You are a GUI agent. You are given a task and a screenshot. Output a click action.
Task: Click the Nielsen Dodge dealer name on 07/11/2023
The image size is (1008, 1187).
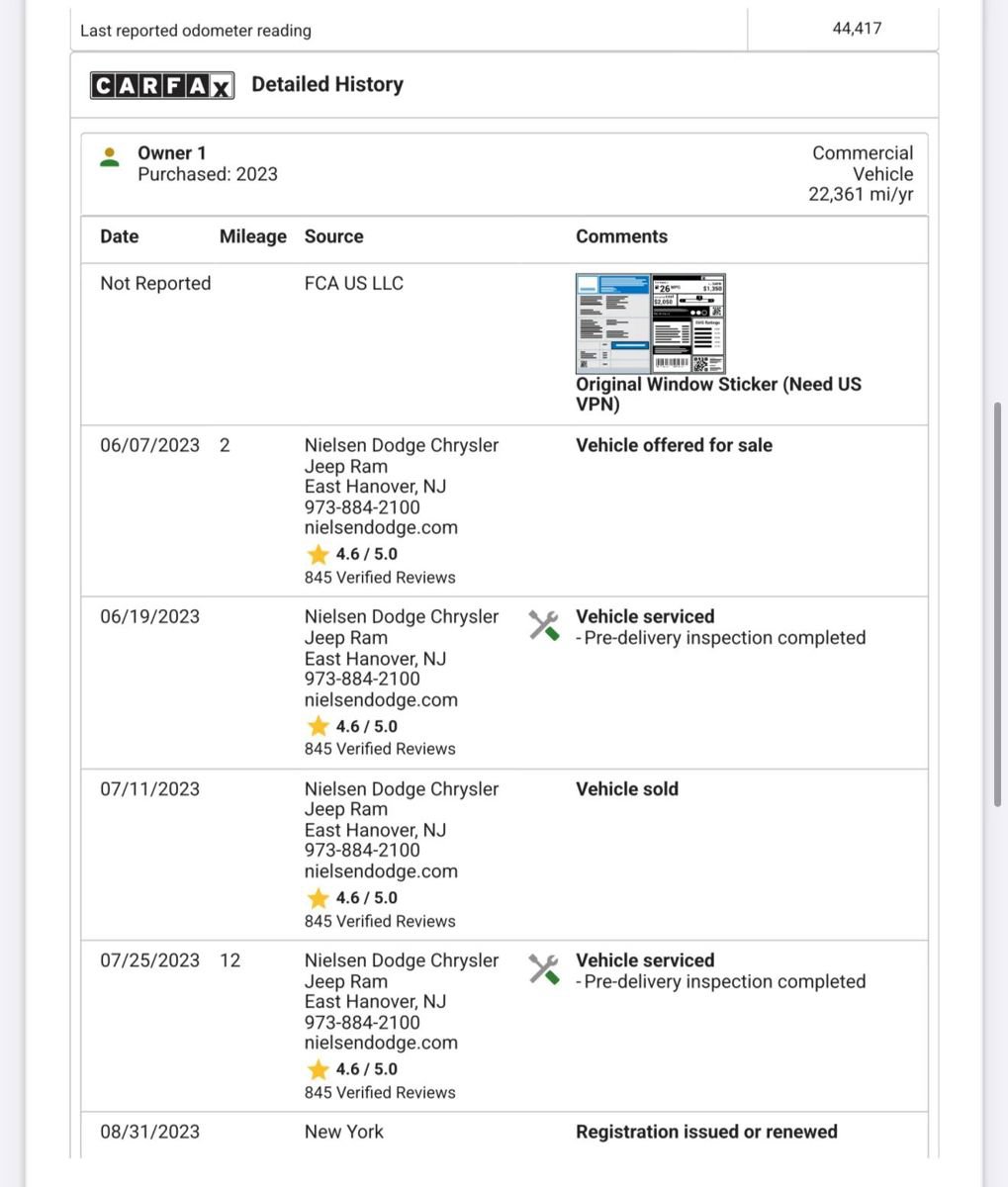402,799
